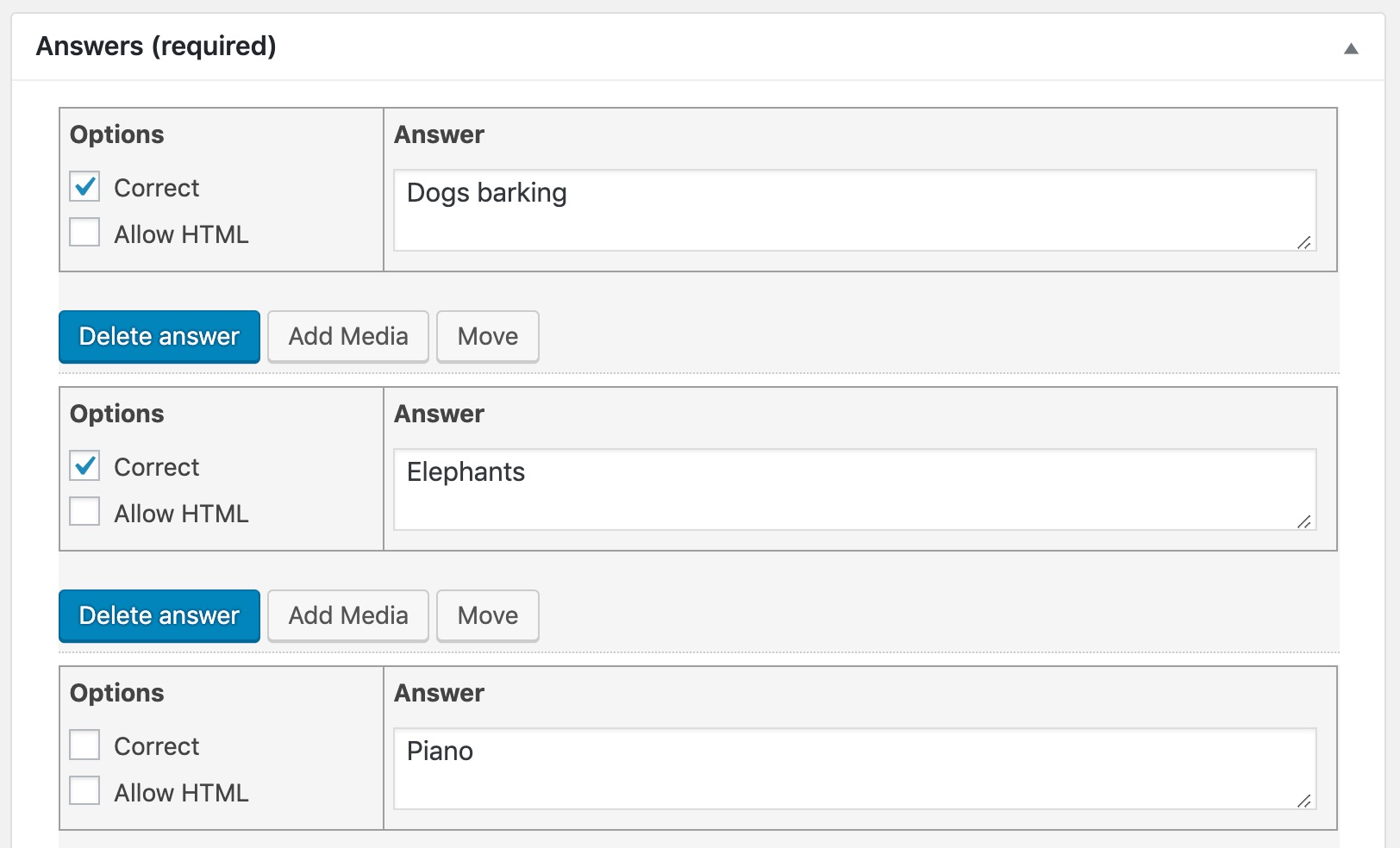This screenshot has width=1400, height=848.
Task: Click inside the Piano text field
Action: click(853, 768)
